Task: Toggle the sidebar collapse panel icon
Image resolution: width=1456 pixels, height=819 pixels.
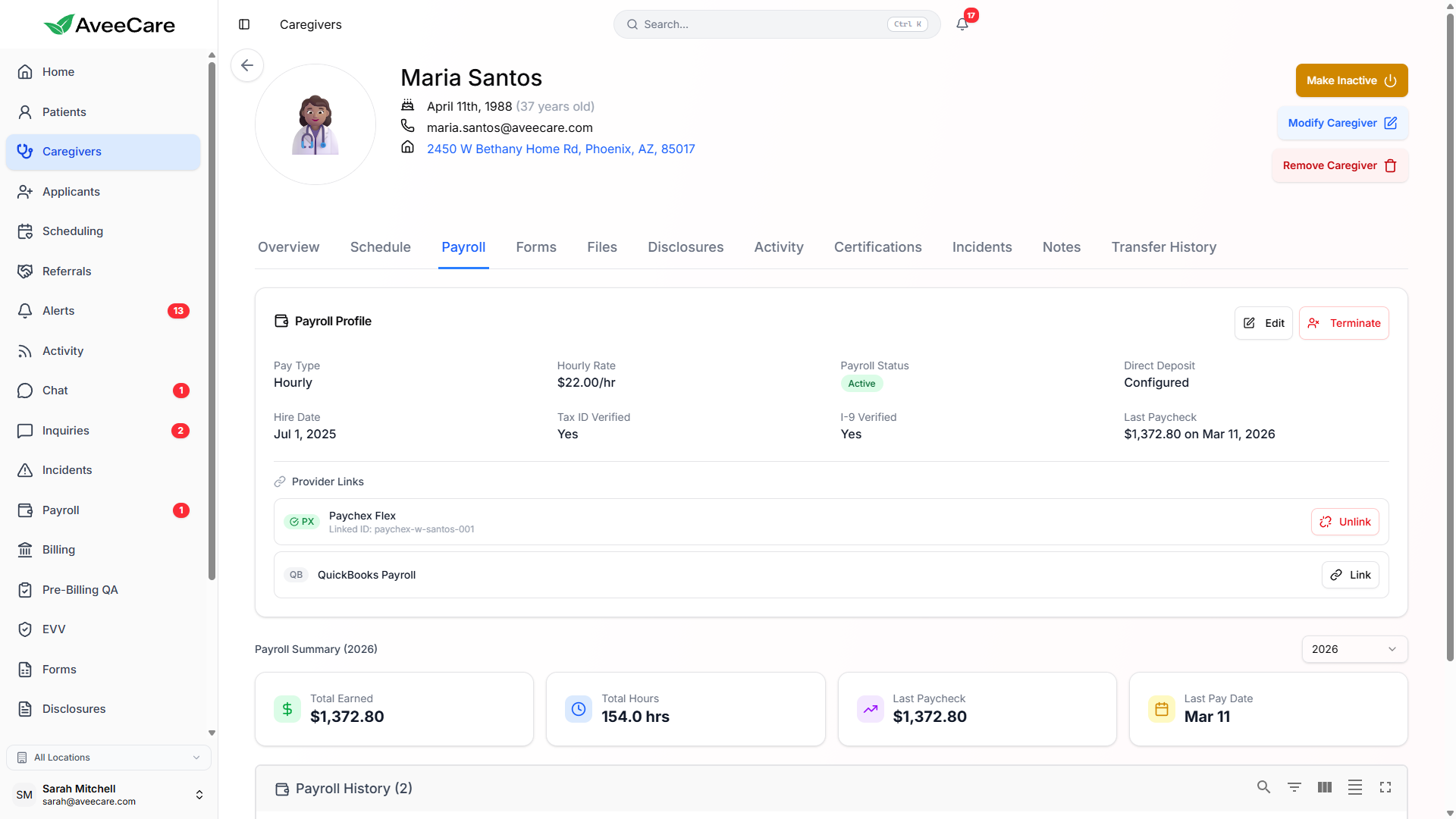Action: [244, 24]
